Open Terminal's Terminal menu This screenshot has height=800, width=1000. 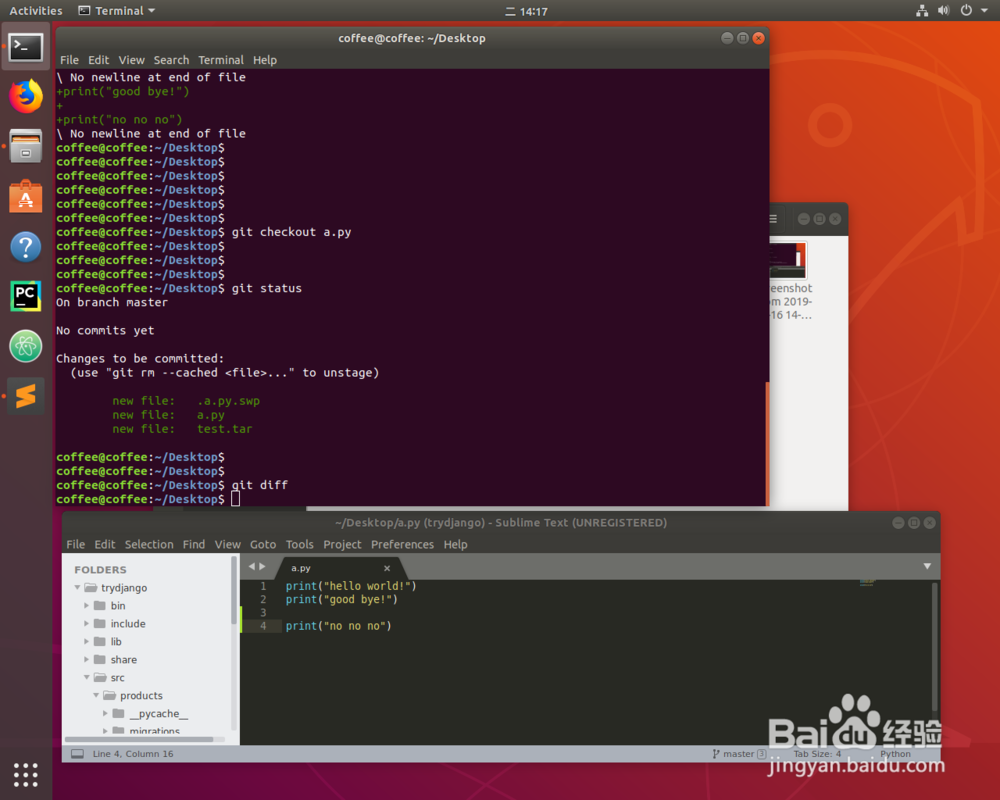point(221,60)
